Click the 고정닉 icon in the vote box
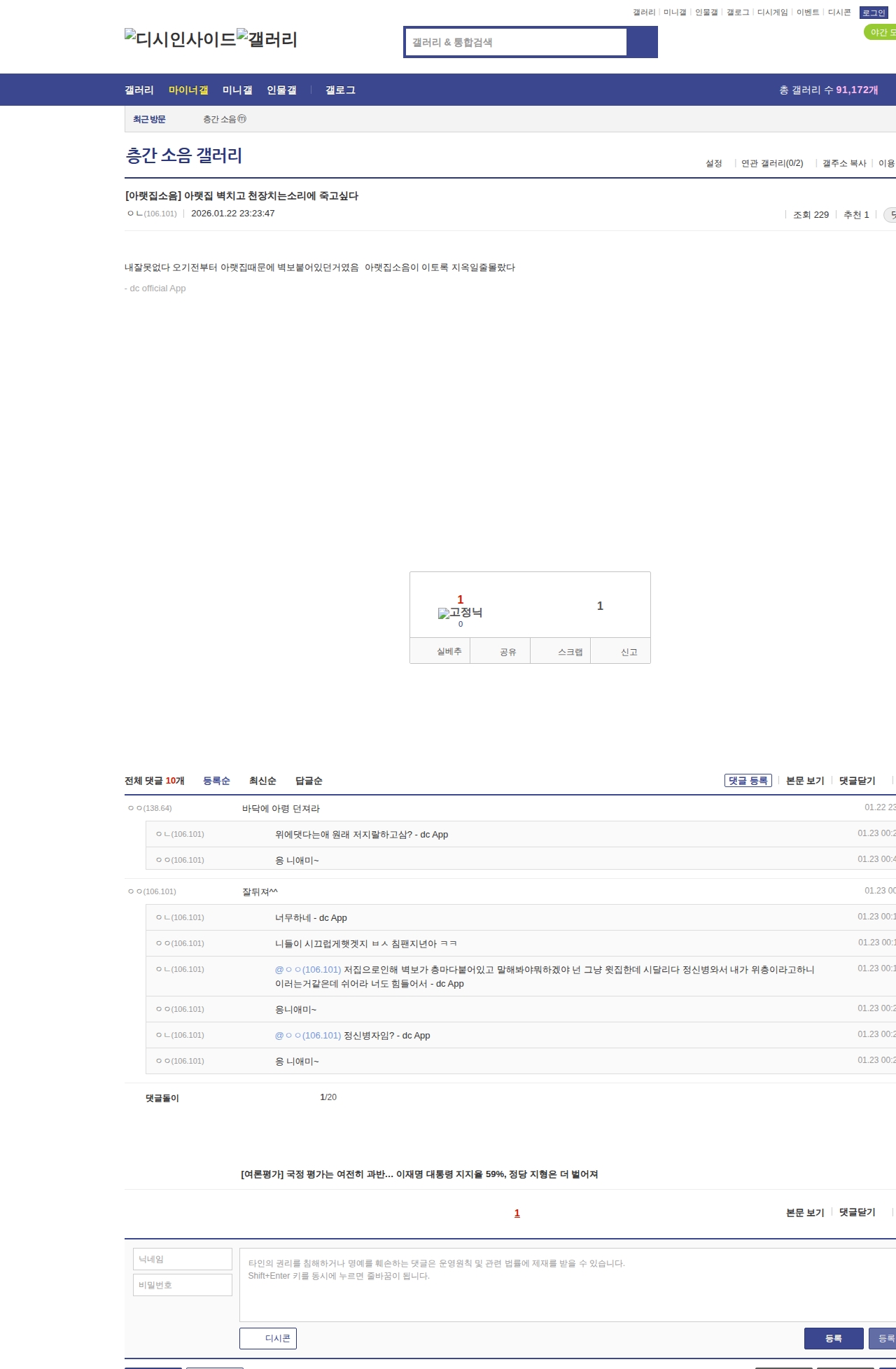 pyautogui.click(x=461, y=613)
